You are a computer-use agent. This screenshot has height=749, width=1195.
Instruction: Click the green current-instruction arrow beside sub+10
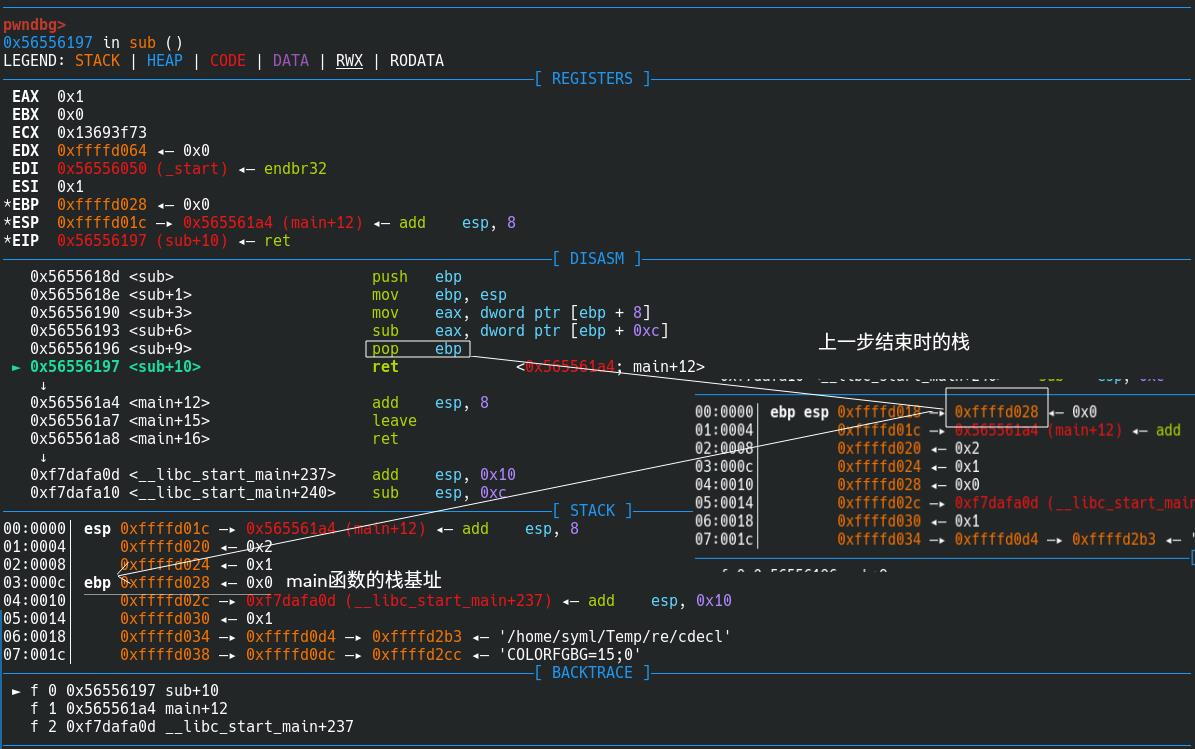coord(16,367)
